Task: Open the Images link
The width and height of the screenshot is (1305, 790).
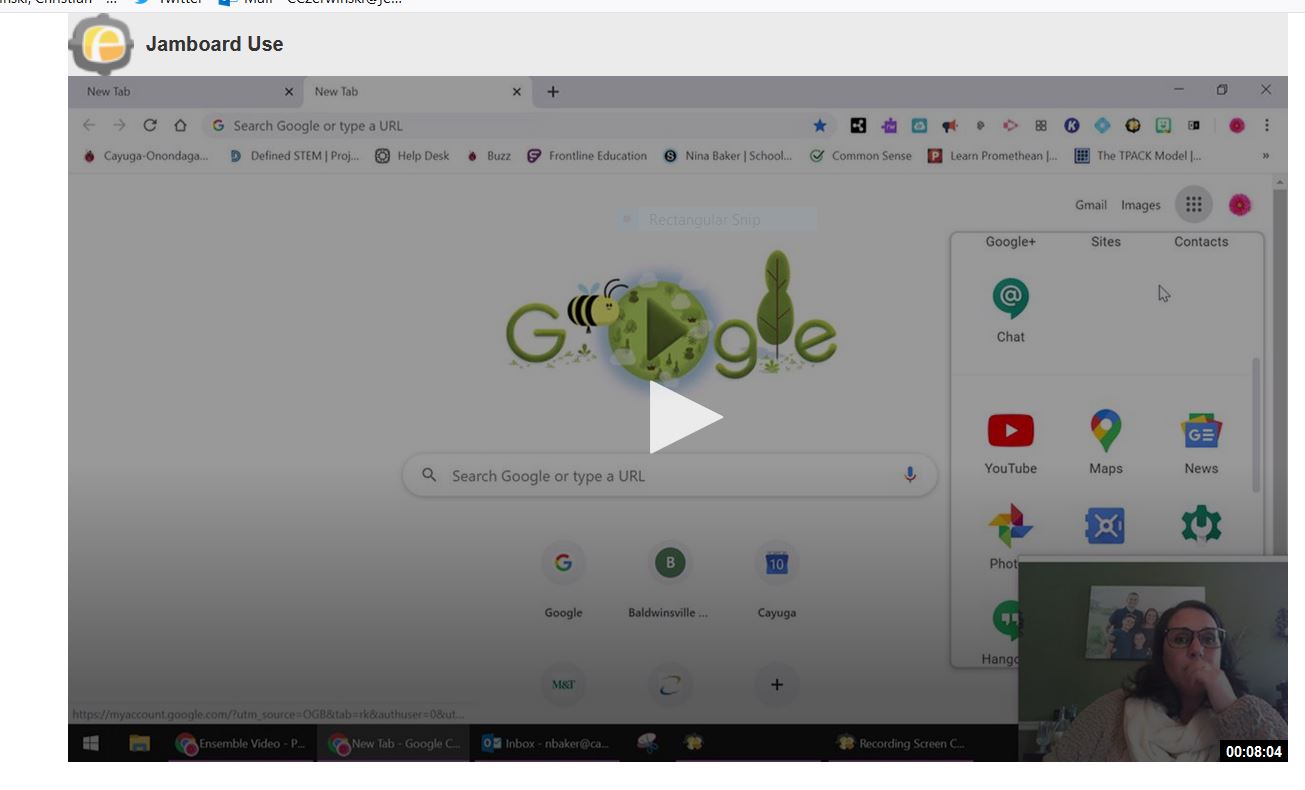Action: tap(1140, 205)
